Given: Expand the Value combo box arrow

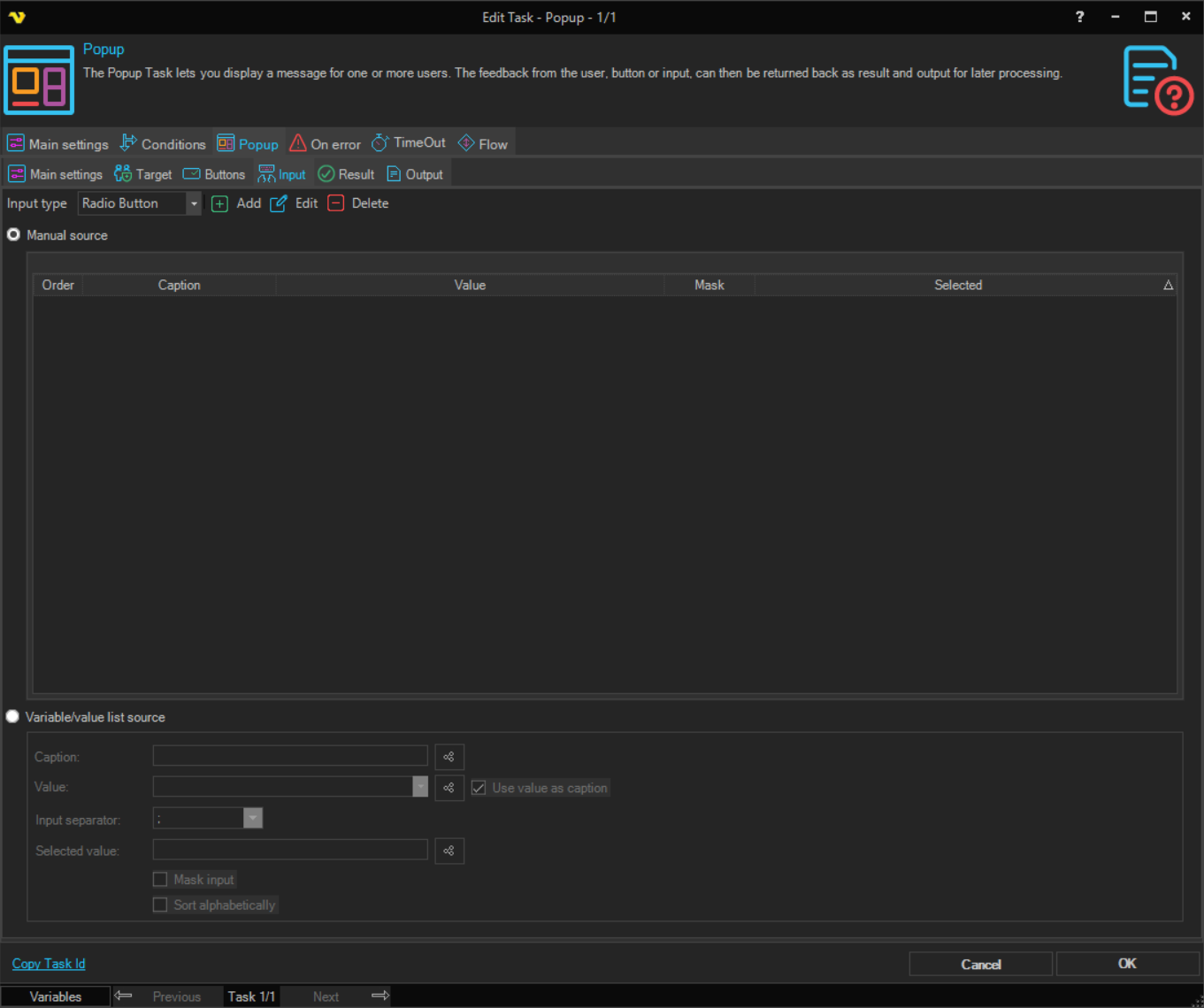Looking at the screenshot, I should tap(420, 787).
